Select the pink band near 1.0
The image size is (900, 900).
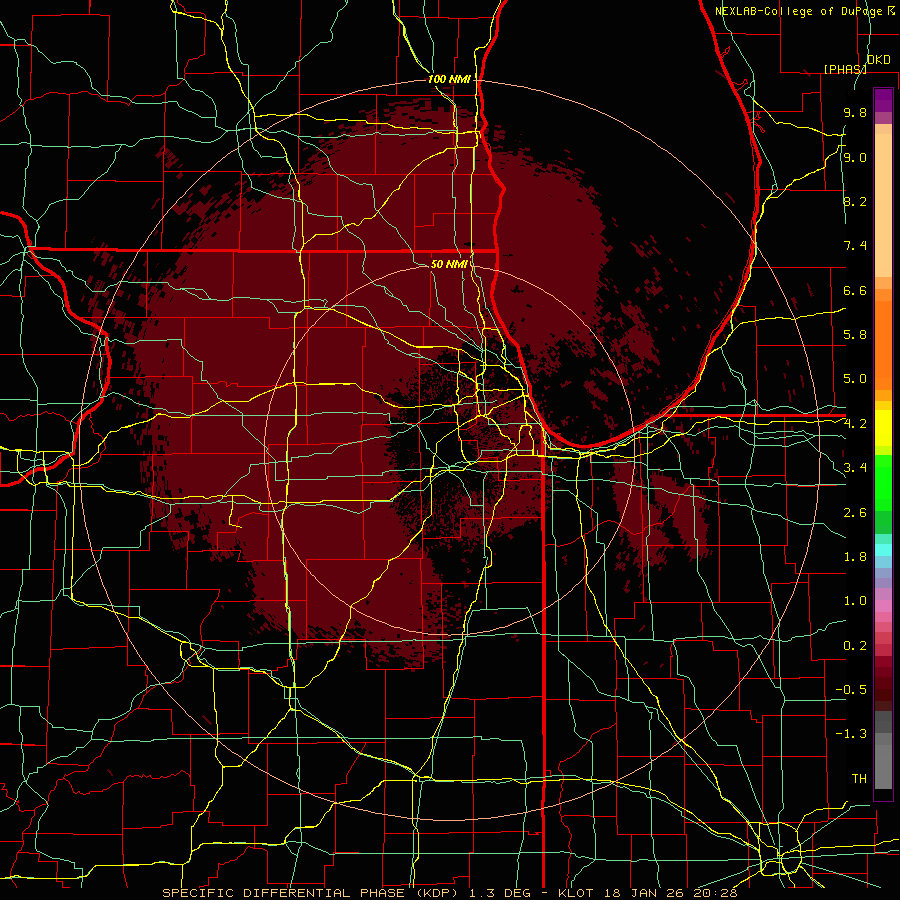(x=883, y=606)
